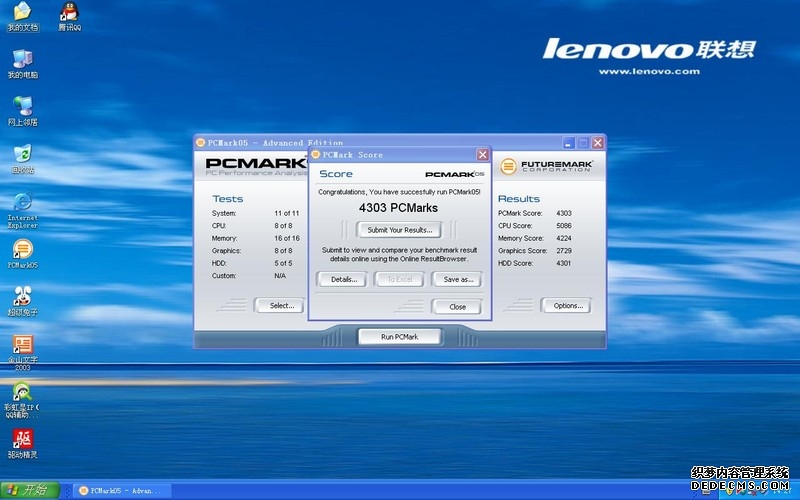This screenshot has height=500, width=800.
Task: Click Save as button in score dialog
Action: point(458,280)
